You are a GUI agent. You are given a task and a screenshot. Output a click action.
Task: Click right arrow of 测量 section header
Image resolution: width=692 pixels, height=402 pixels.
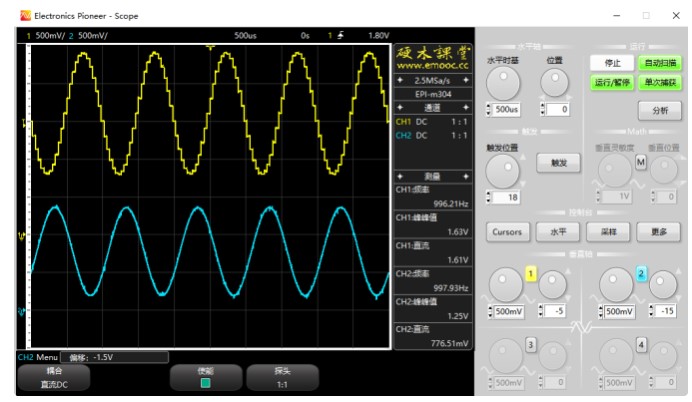466,177
